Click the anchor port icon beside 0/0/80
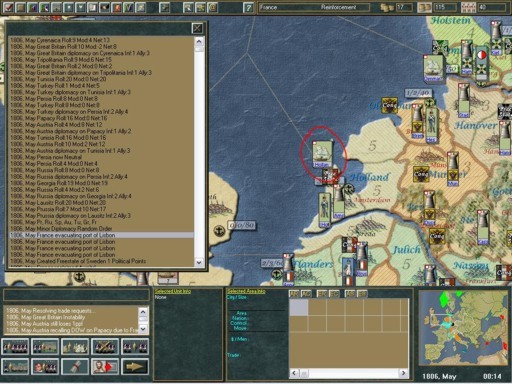This screenshot has width=512, height=384. coord(219,230)
